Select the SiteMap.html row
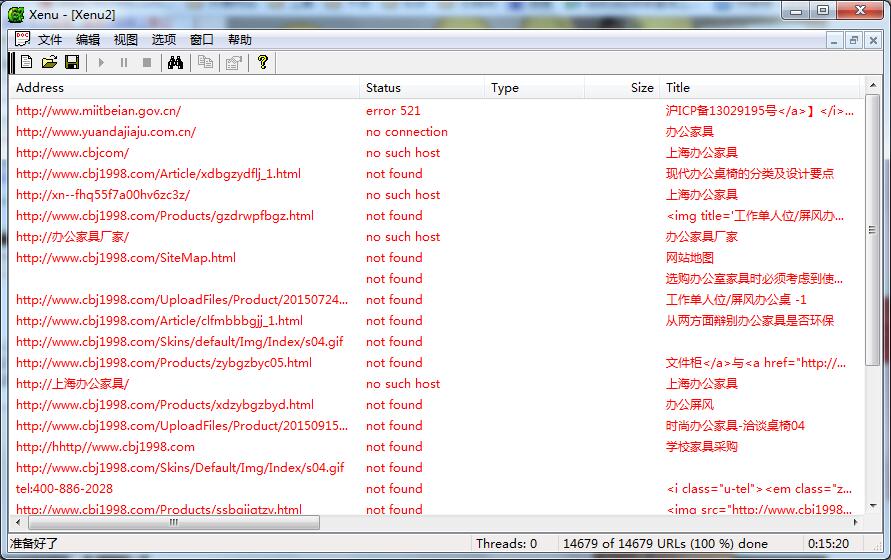Viewport: 891px width, 560px height. [x=435, y=258]
